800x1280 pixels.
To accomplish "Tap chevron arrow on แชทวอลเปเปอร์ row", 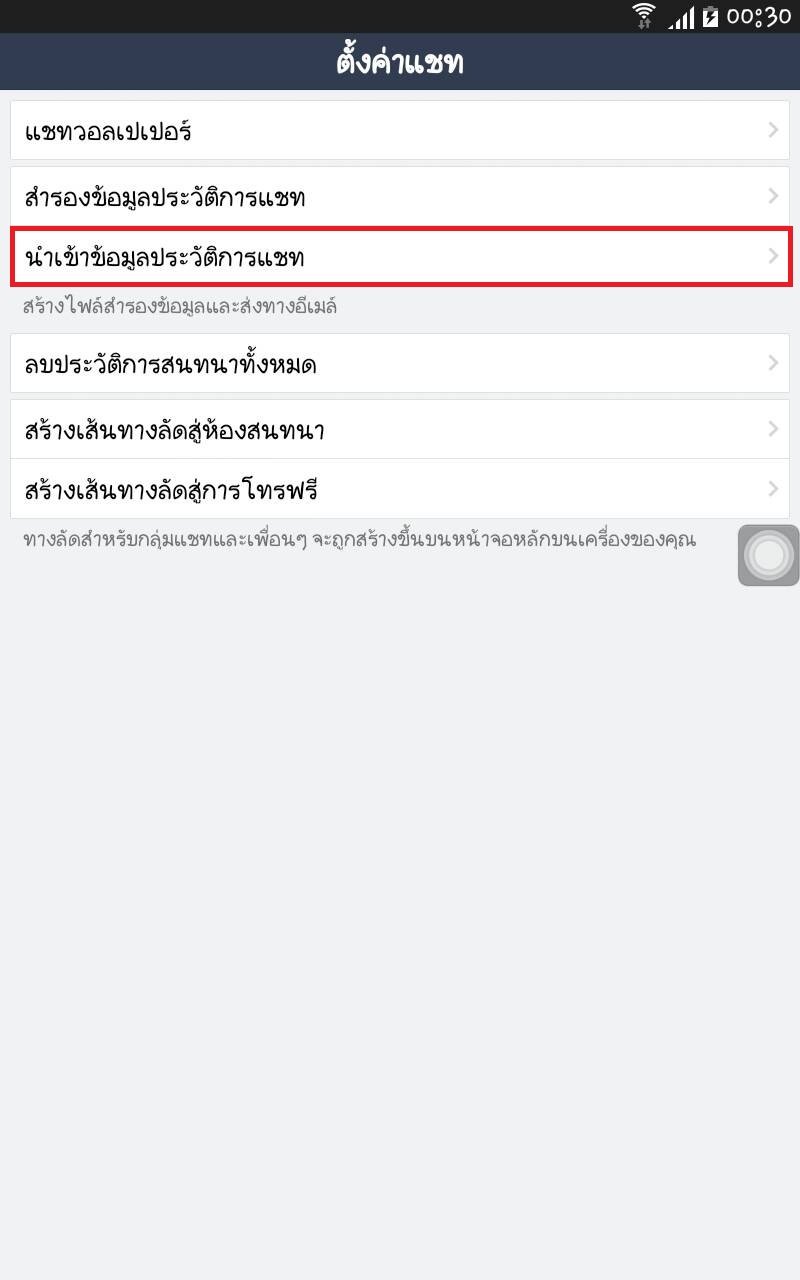I will (773, 130).
